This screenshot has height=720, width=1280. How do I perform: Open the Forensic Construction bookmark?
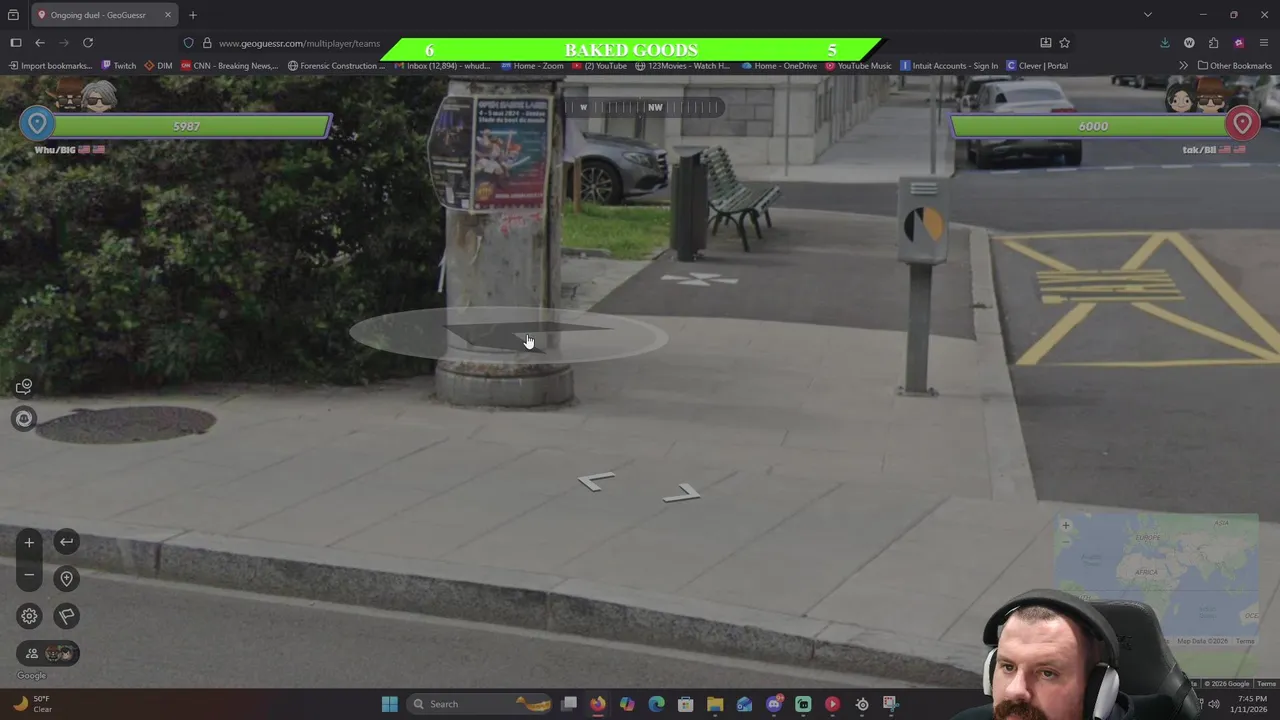[x=336, y=66]
